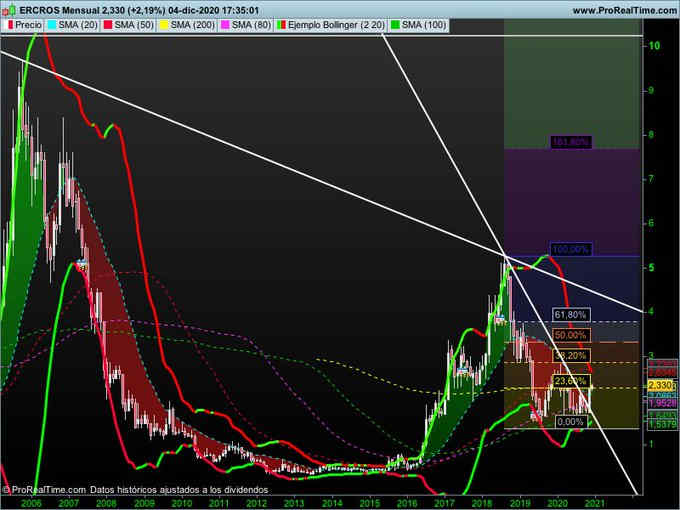Select the 50,00% Fibonacci level label
680x510 pixels.
click(571, 335)
